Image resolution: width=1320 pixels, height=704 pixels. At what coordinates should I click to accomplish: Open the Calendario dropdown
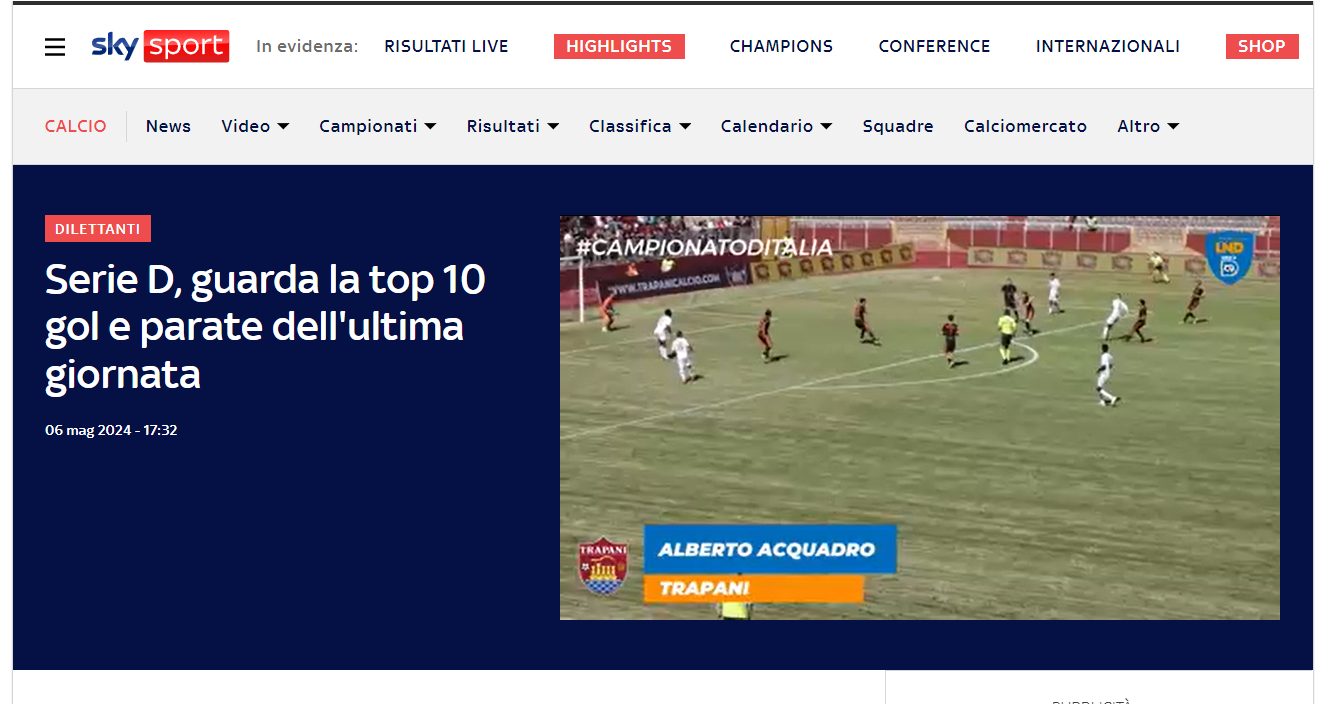click(x=777, y=126)
